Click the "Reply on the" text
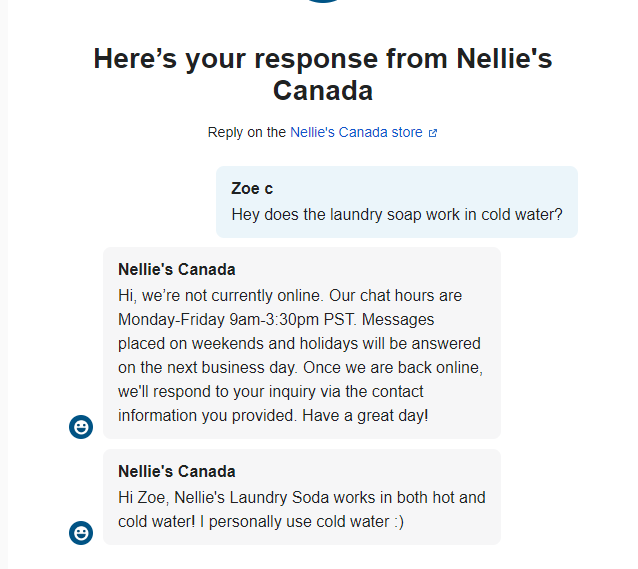 click(x=247, y=132)
